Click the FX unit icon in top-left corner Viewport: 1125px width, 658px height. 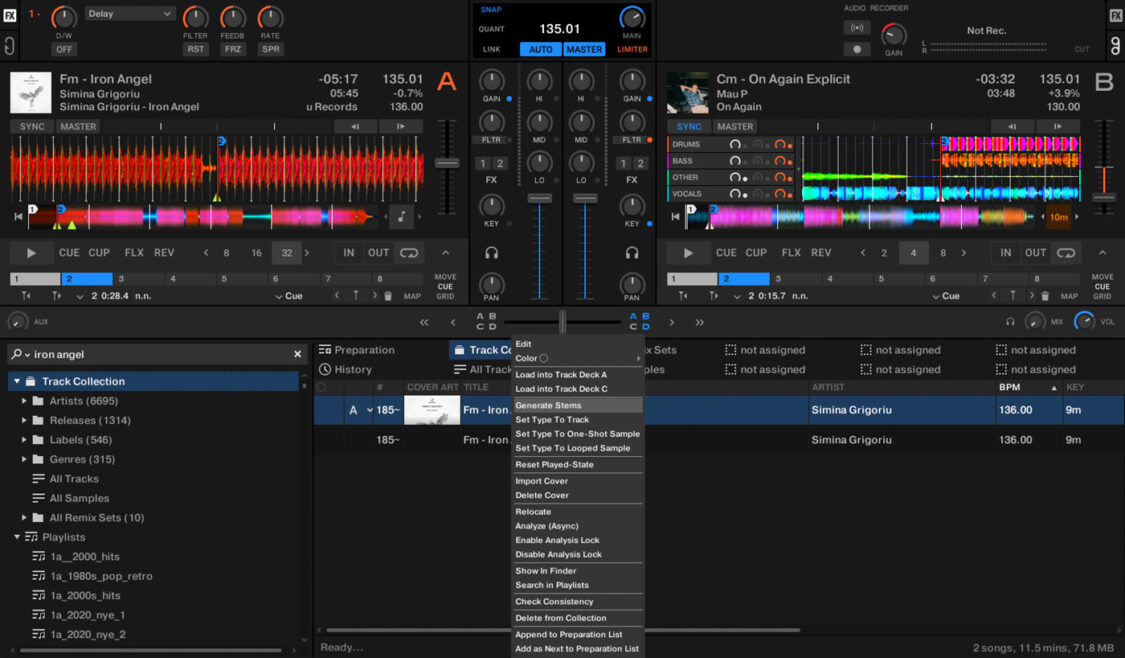point(9,15)
